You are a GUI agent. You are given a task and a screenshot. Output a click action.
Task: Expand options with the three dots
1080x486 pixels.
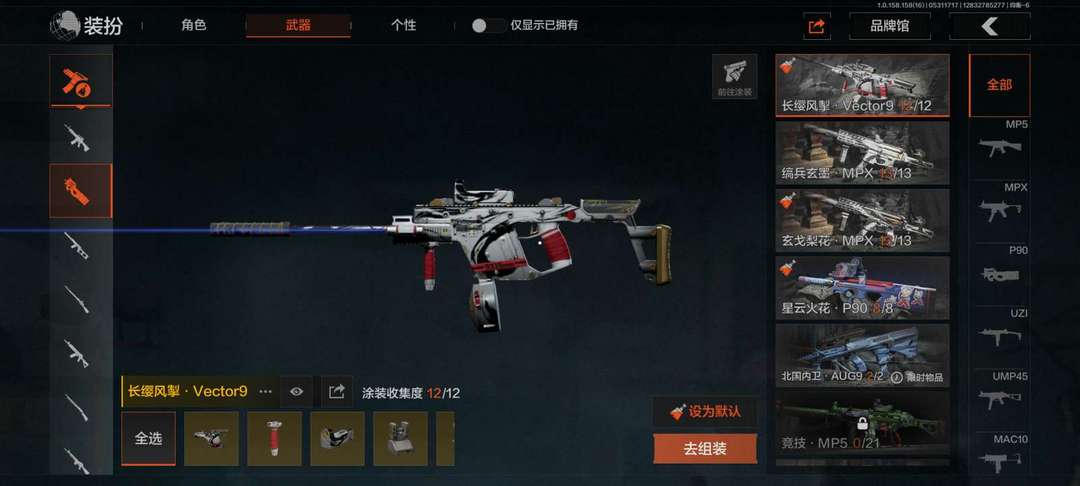coord(265,392)
